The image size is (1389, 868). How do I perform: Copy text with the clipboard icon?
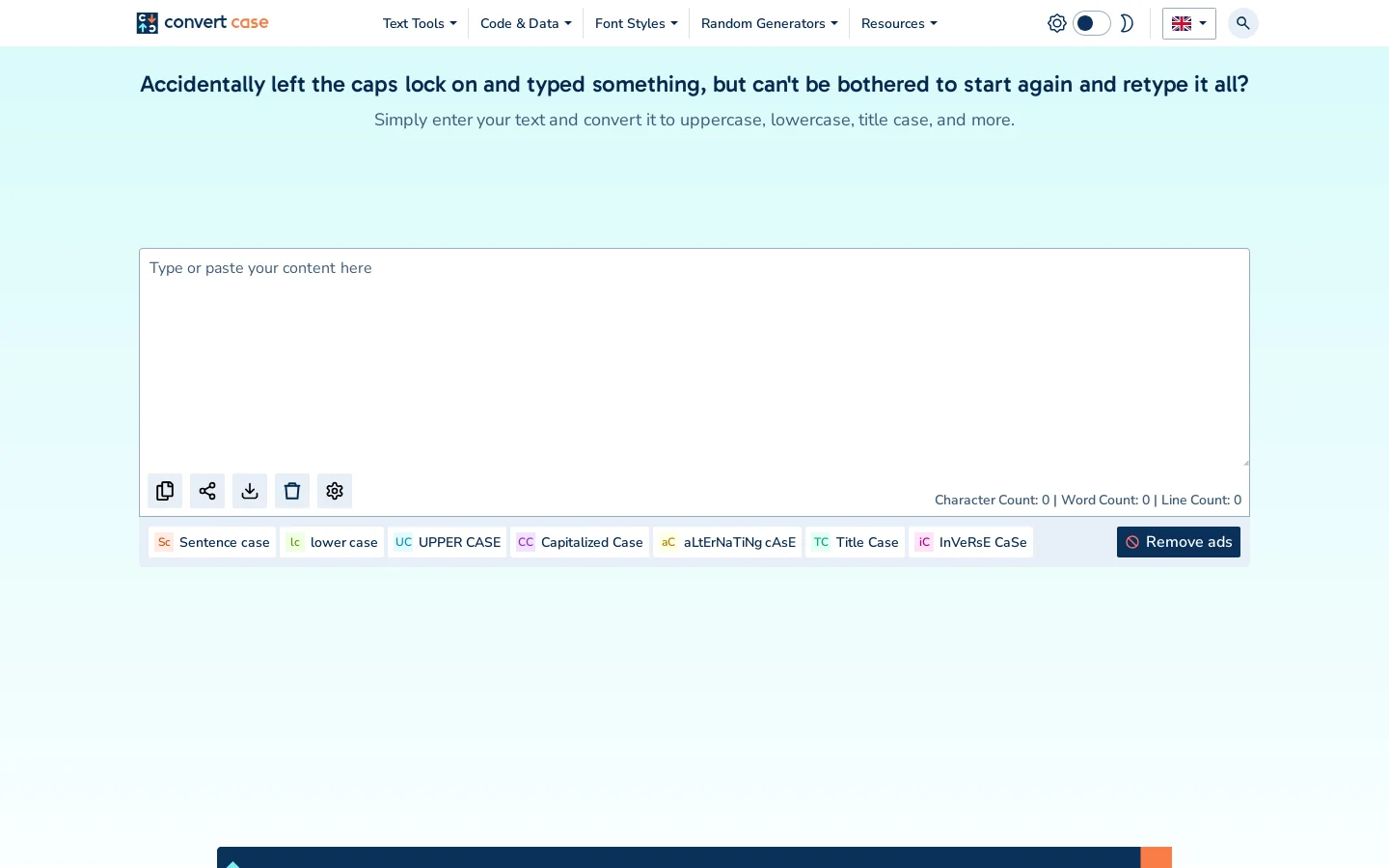coord(165,491)
